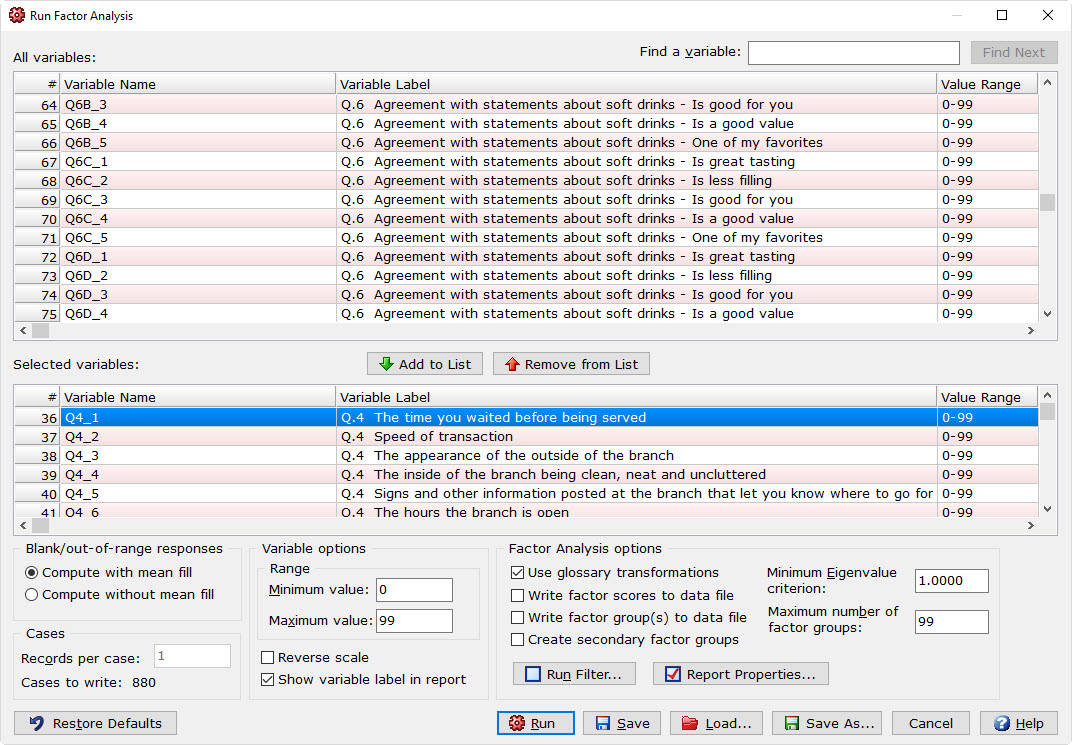
Task: Click up arrow of All variables vertical scrollbar
Action: click(x=1047, y=83)
